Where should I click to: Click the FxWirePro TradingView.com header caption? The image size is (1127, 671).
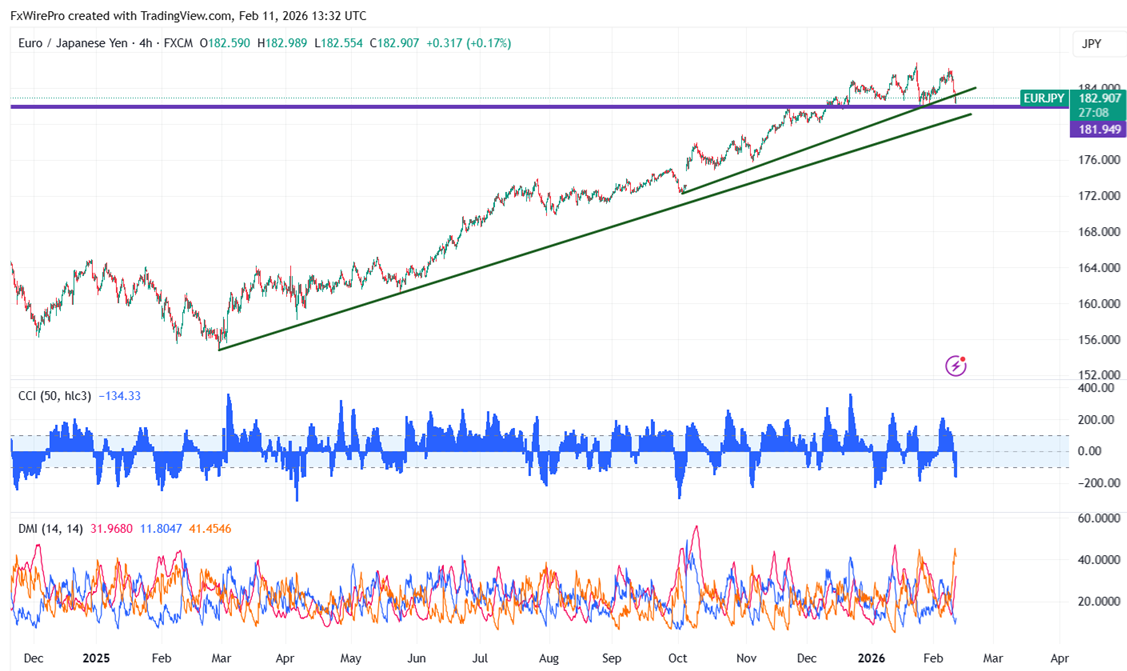[x=188, y=15]
